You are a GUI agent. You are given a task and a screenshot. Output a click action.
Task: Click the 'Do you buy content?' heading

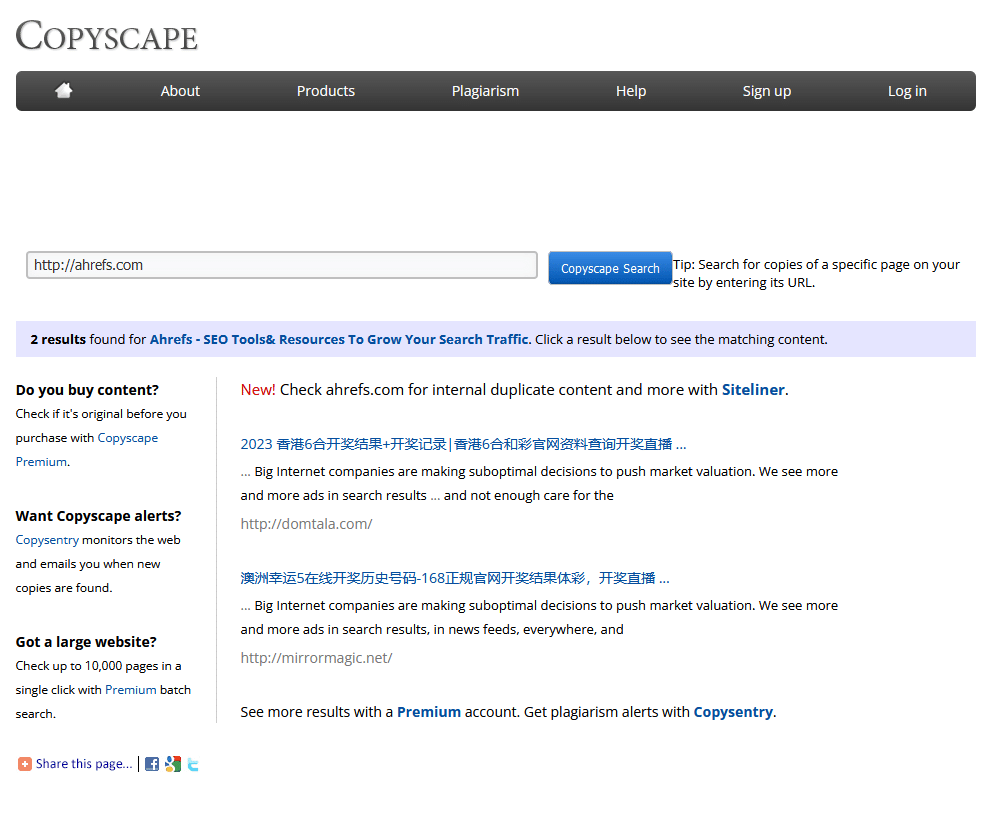pyautogui.click(x=87, y=390)
